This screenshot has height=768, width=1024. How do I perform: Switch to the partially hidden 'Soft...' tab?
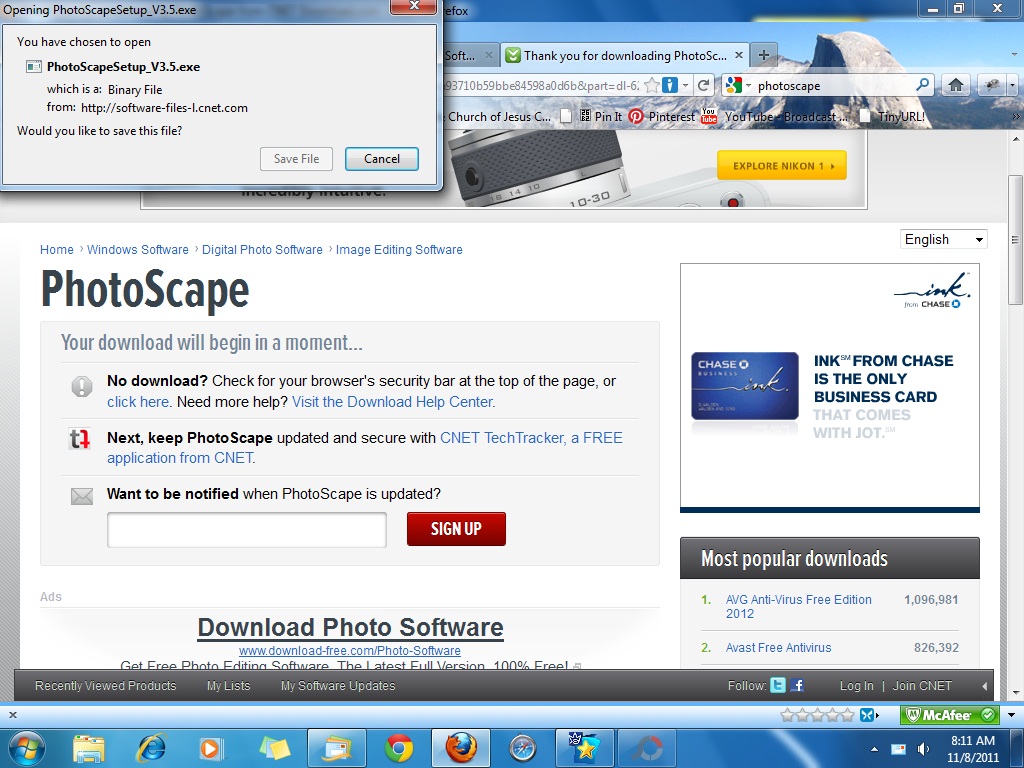tap(468, 56)
